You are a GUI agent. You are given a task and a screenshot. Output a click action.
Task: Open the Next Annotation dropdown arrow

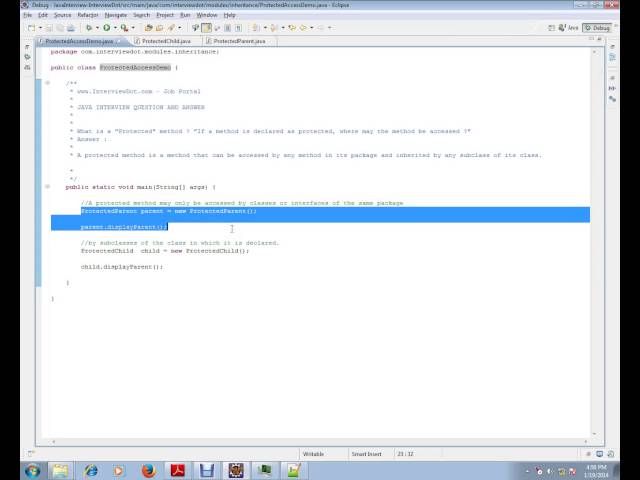point(265,28)
